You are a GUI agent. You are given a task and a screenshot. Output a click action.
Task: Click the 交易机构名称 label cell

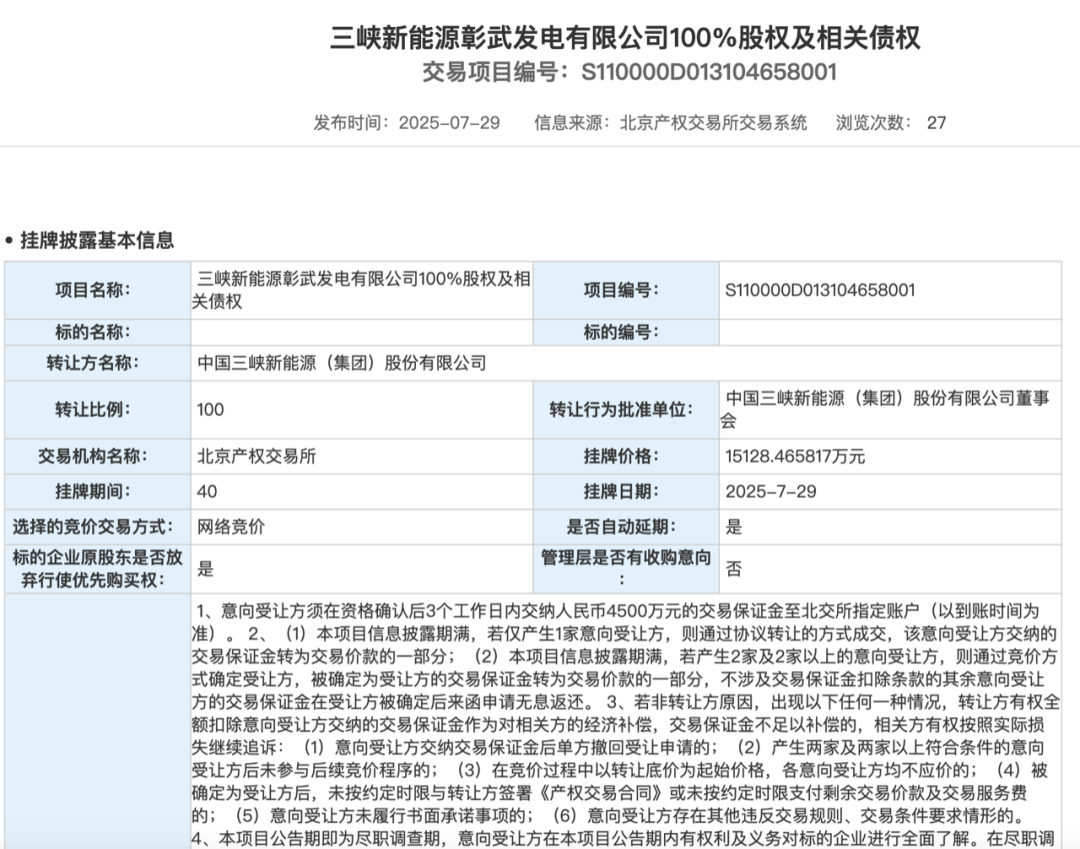(98, 457)
